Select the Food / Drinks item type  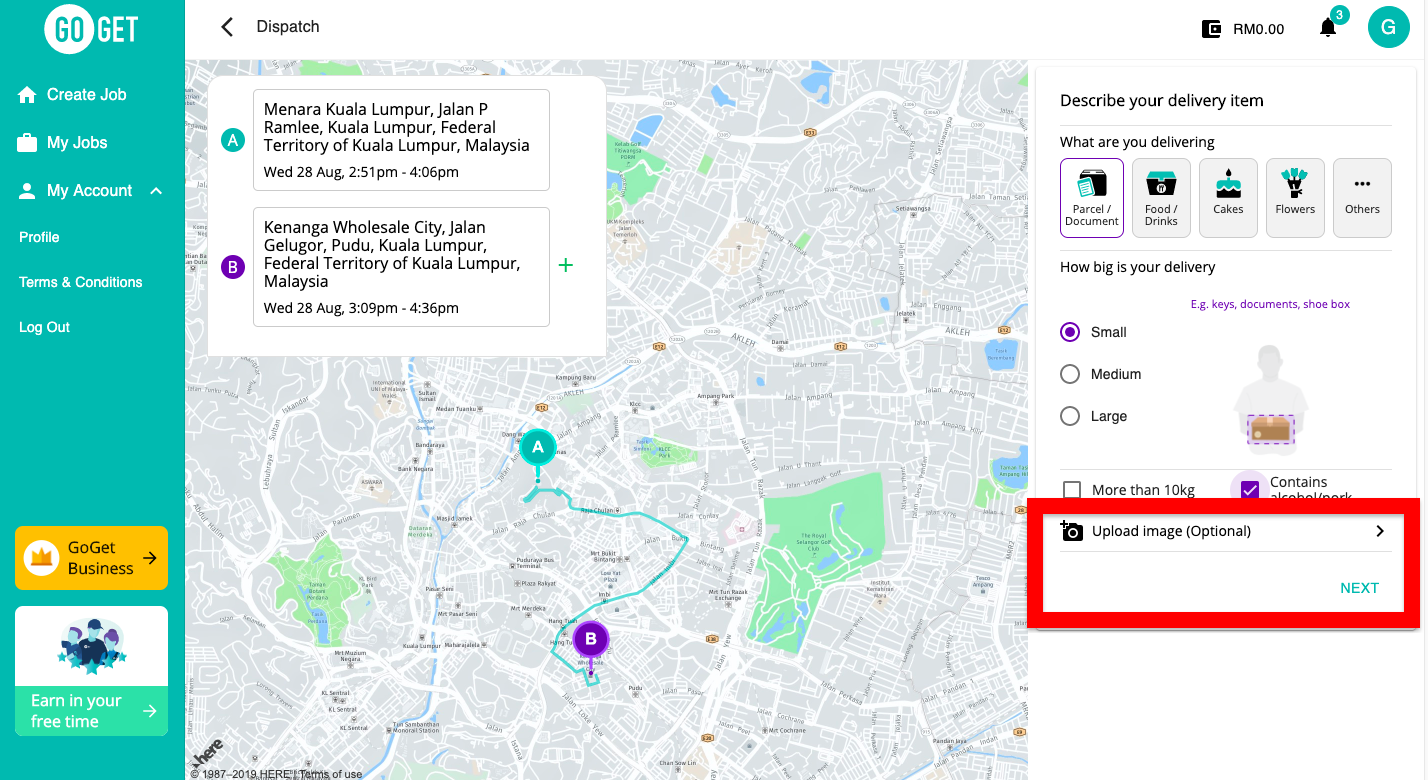point(1161,198)
